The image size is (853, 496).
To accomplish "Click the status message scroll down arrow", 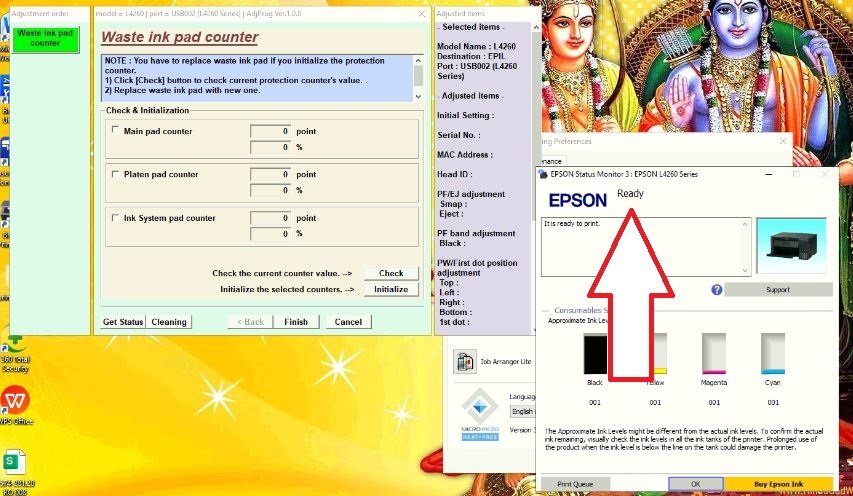I will coord(745,270).
